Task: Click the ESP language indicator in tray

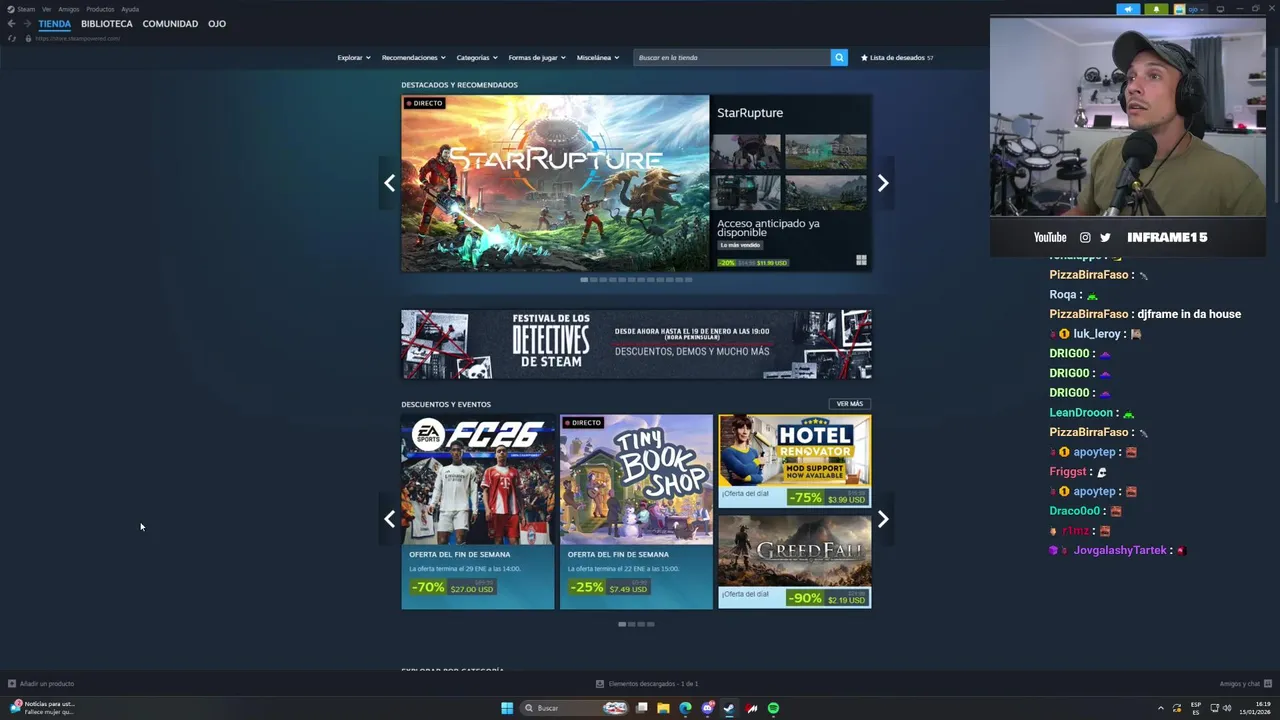Action: [x=1195, y=708]
